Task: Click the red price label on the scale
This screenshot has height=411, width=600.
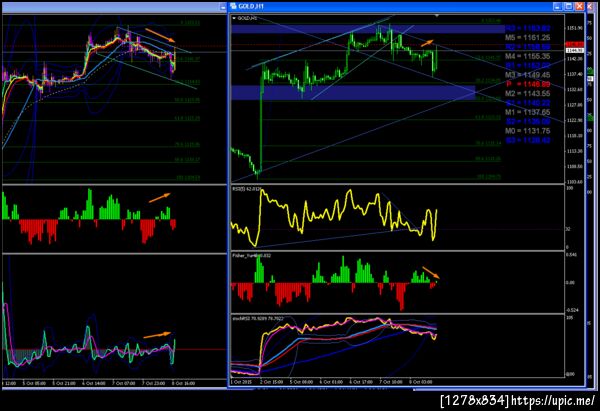Action: pos(575,45)
